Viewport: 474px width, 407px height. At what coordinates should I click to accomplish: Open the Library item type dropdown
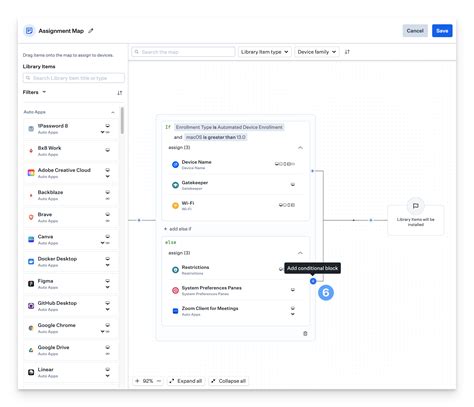coord(265,52)
